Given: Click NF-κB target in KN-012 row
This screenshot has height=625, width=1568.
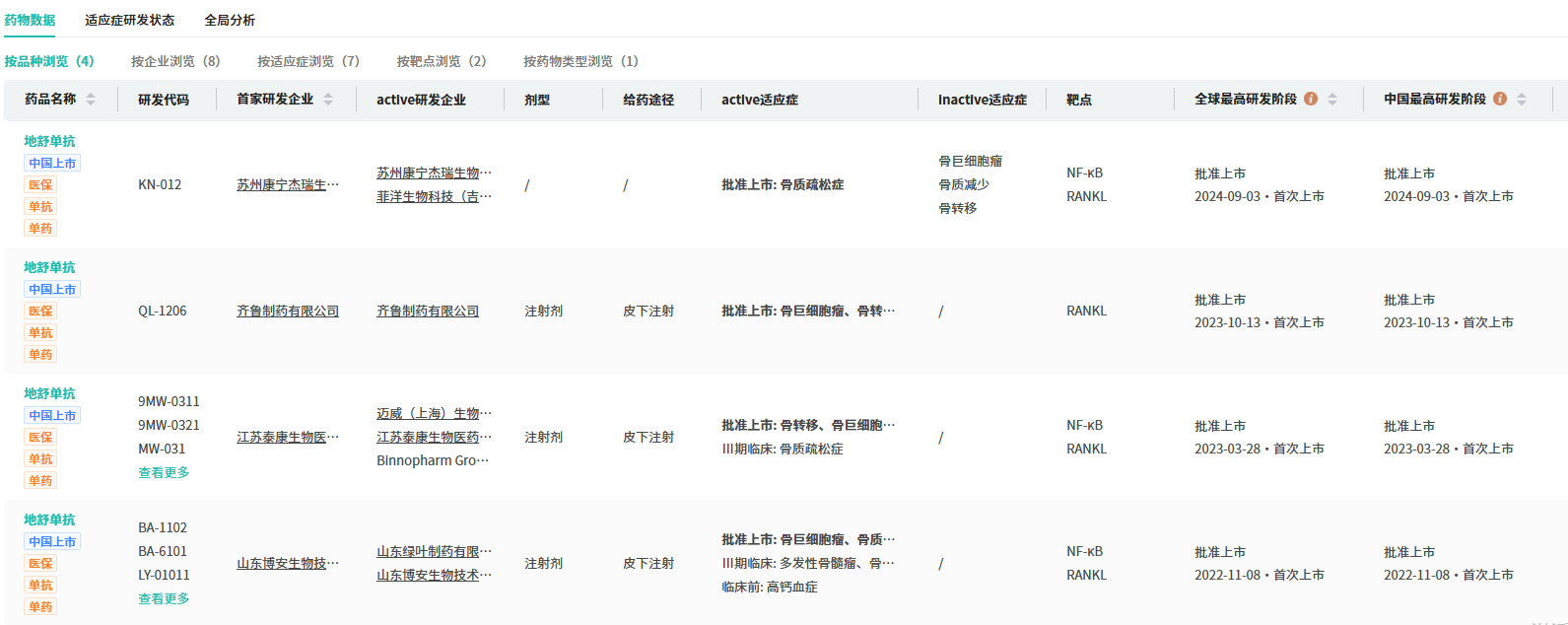Looking at the screenshot, I should click(x=1084, y=173).
